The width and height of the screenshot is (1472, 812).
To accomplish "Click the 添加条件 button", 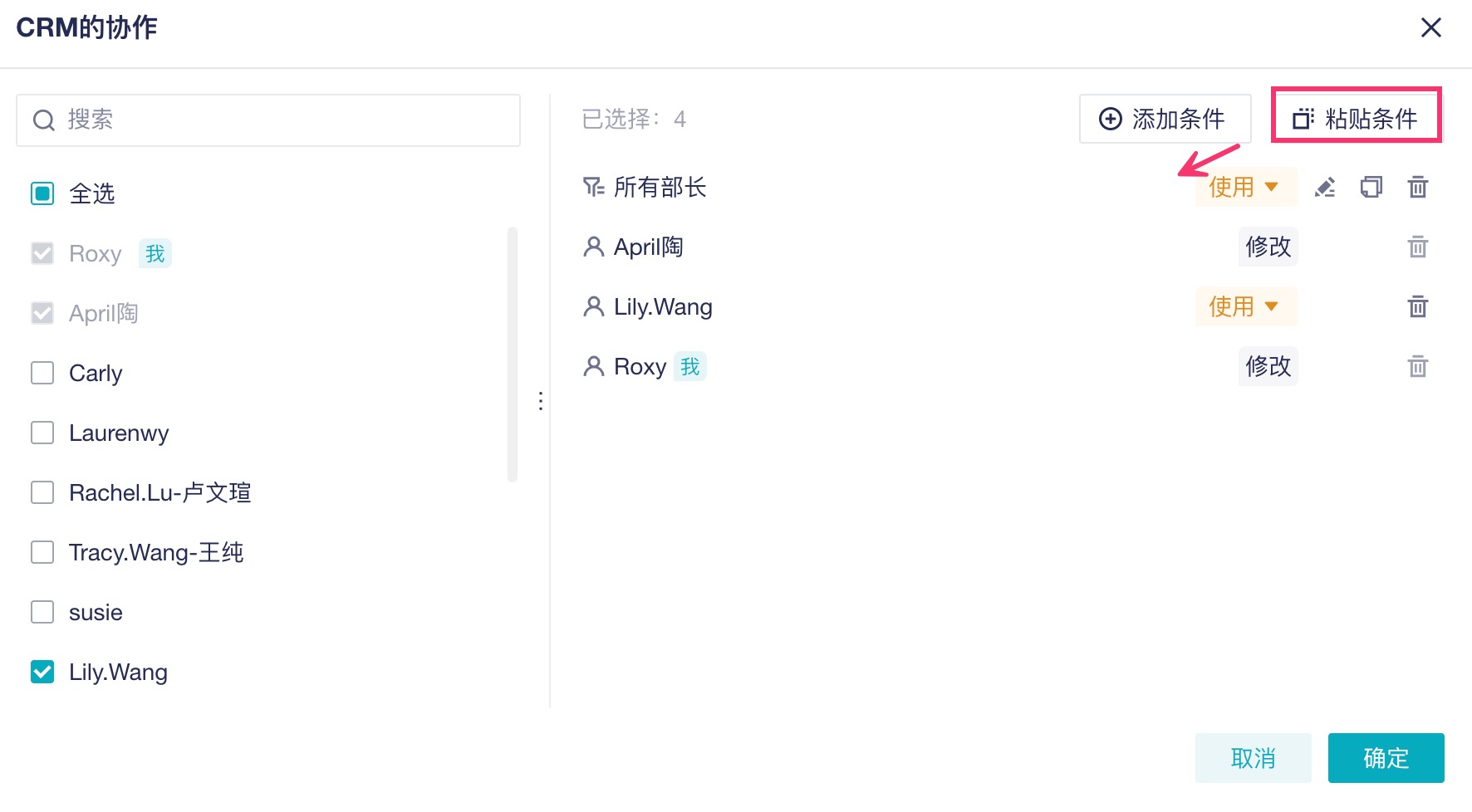I will [x=1164, y=119].
